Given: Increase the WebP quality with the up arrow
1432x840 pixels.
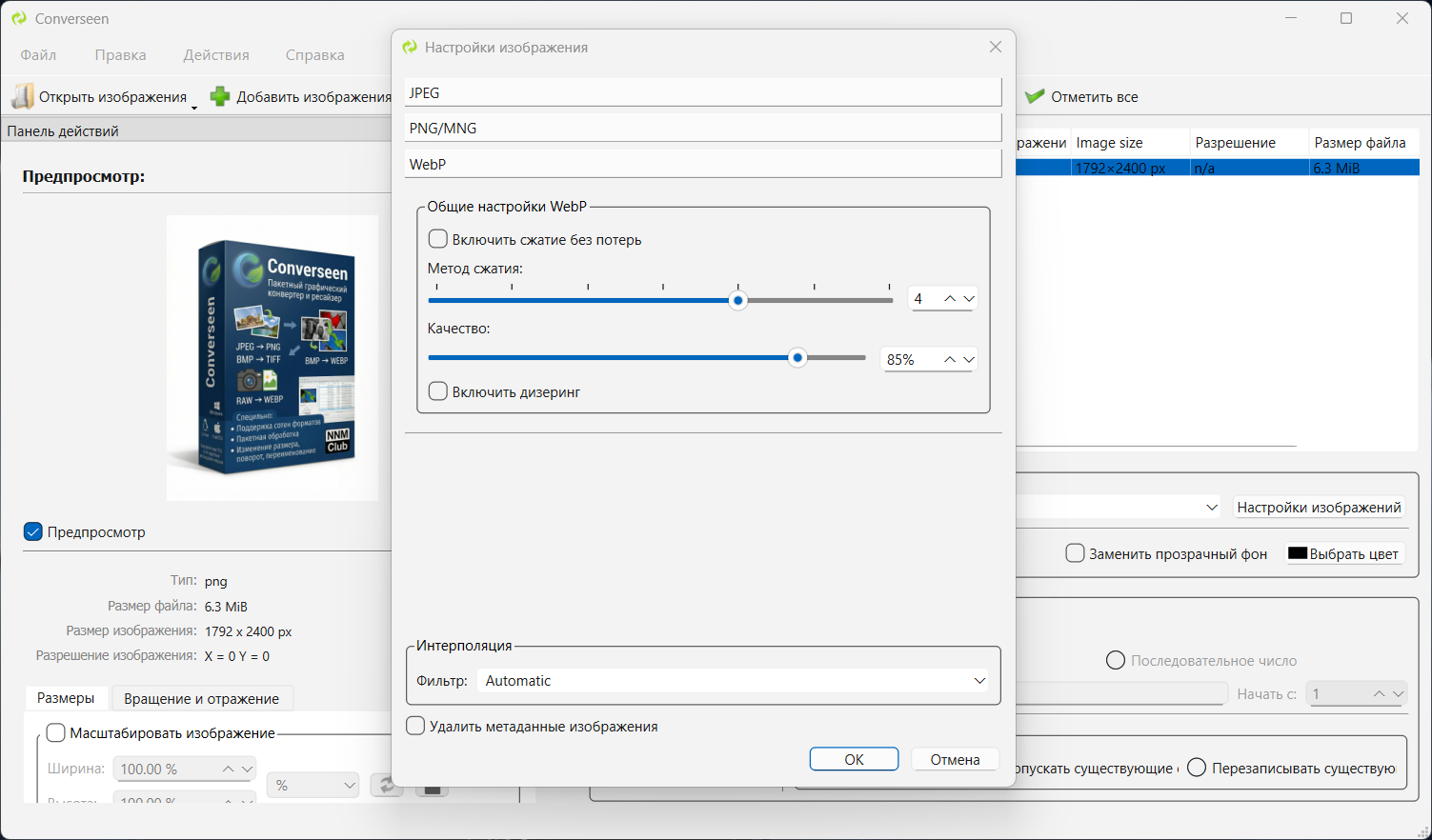Looking at the screenshot, I should click(950, 359).
